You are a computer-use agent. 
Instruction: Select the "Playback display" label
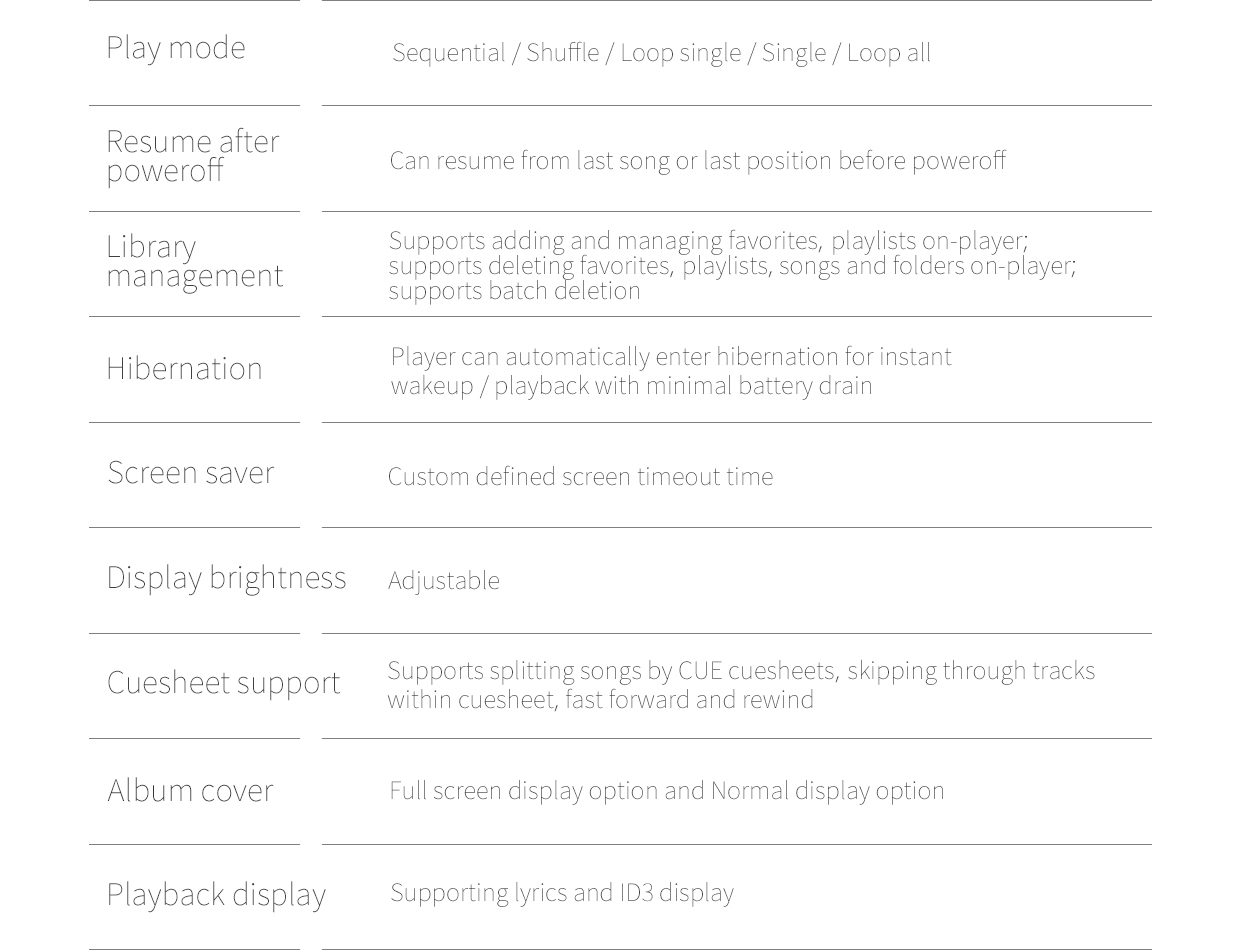(216, 894)
